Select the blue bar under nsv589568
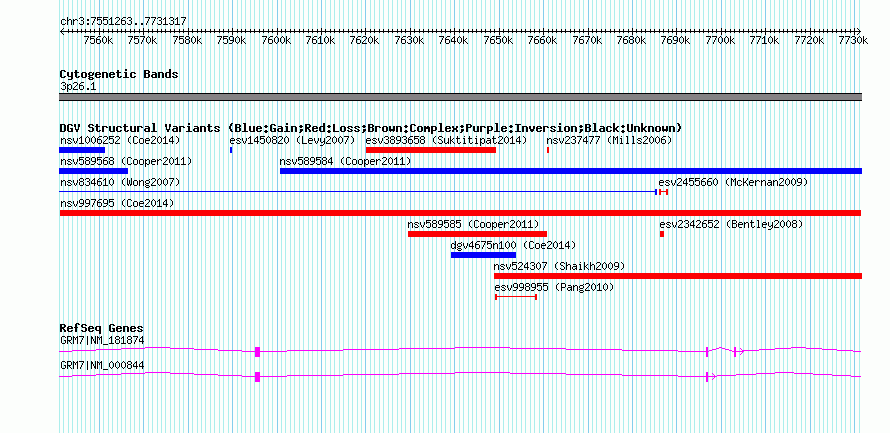The height and width of the screenshot is (433, 890). (94, 171)
